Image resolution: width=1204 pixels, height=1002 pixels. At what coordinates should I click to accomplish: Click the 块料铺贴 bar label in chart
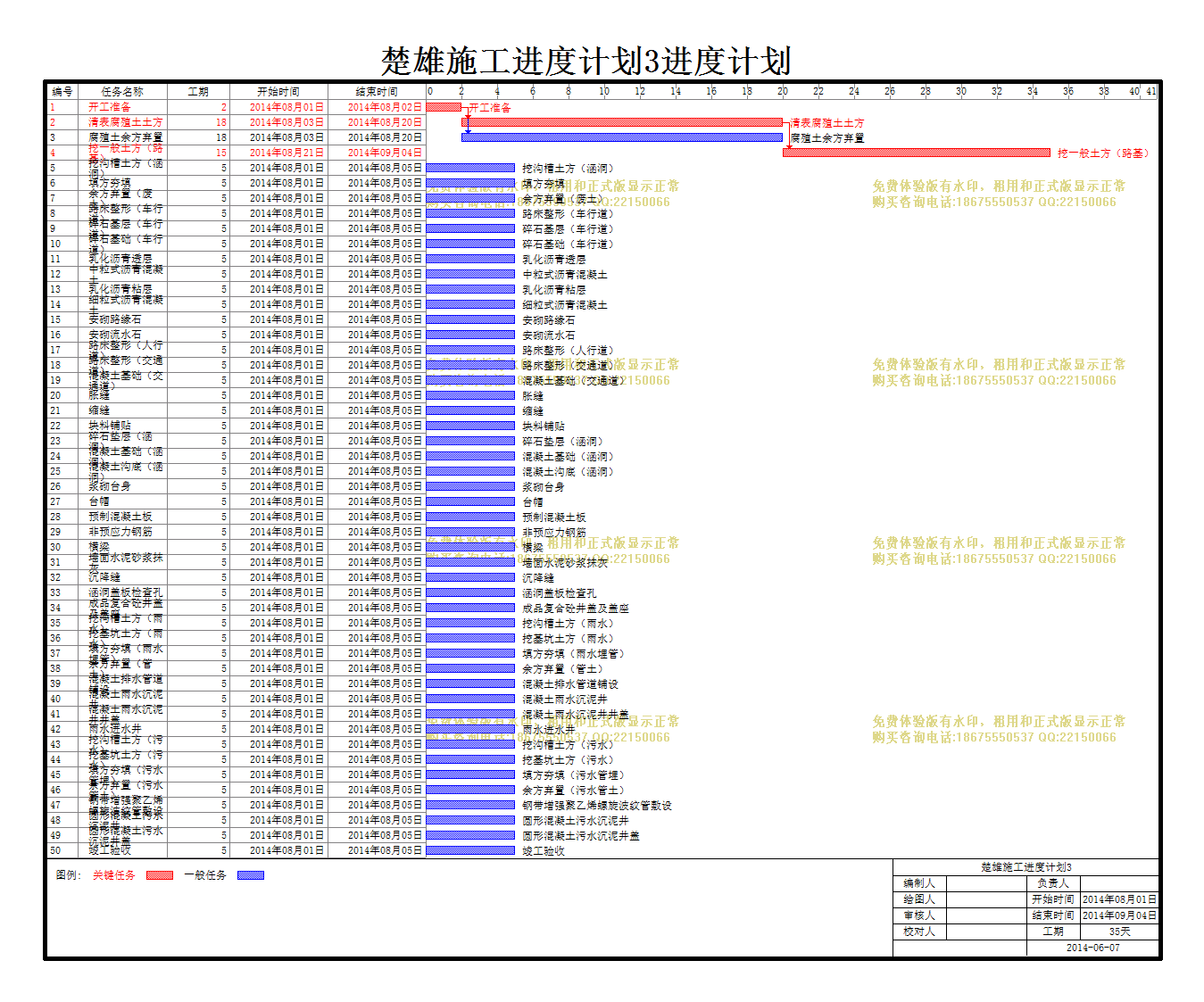click(544, 426)
